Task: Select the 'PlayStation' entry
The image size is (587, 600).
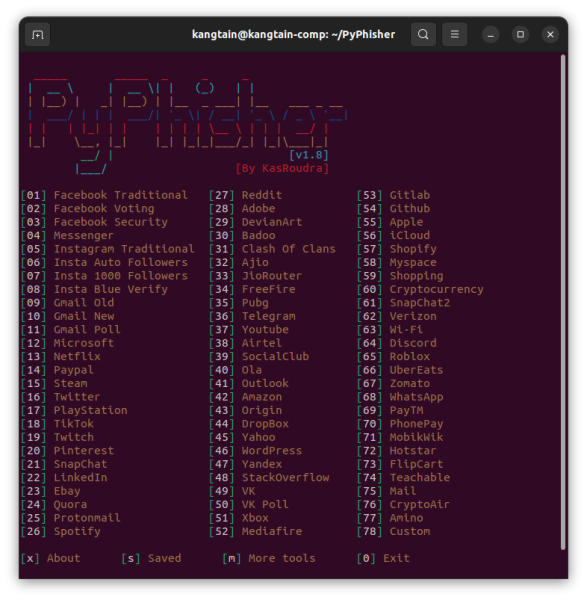Action: click(90, 410)
